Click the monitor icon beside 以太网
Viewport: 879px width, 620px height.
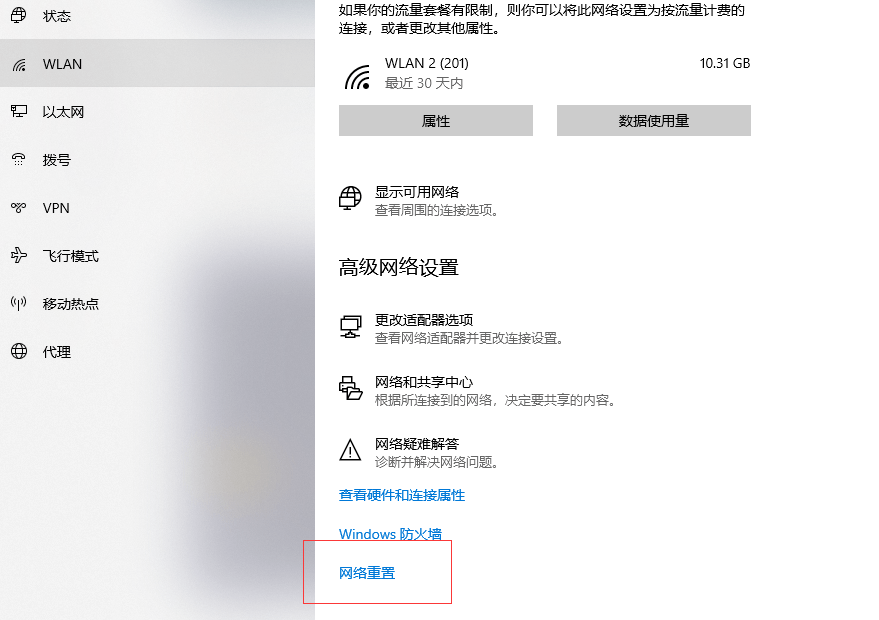point(18,112)
